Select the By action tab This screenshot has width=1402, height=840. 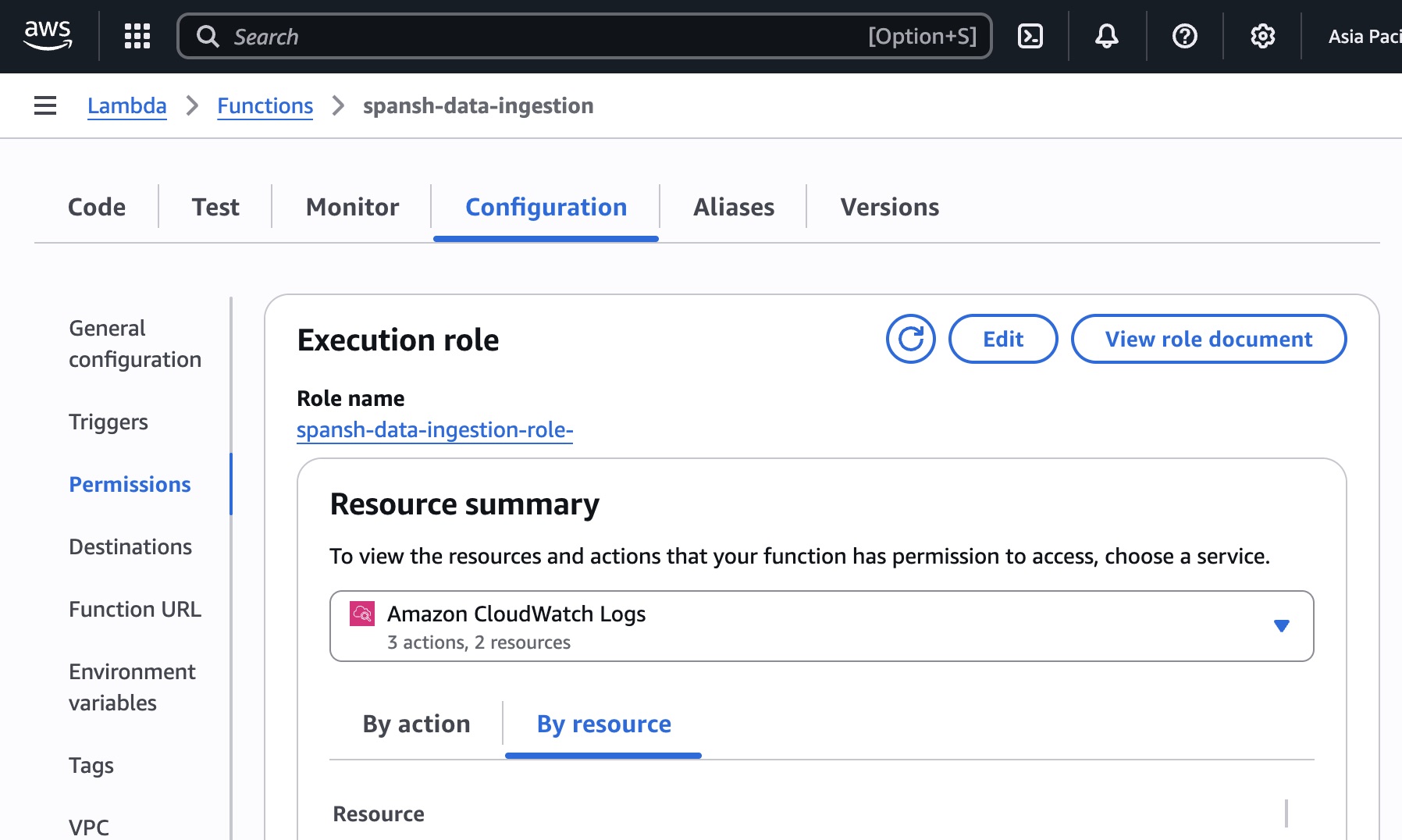[x=416, y=724]
